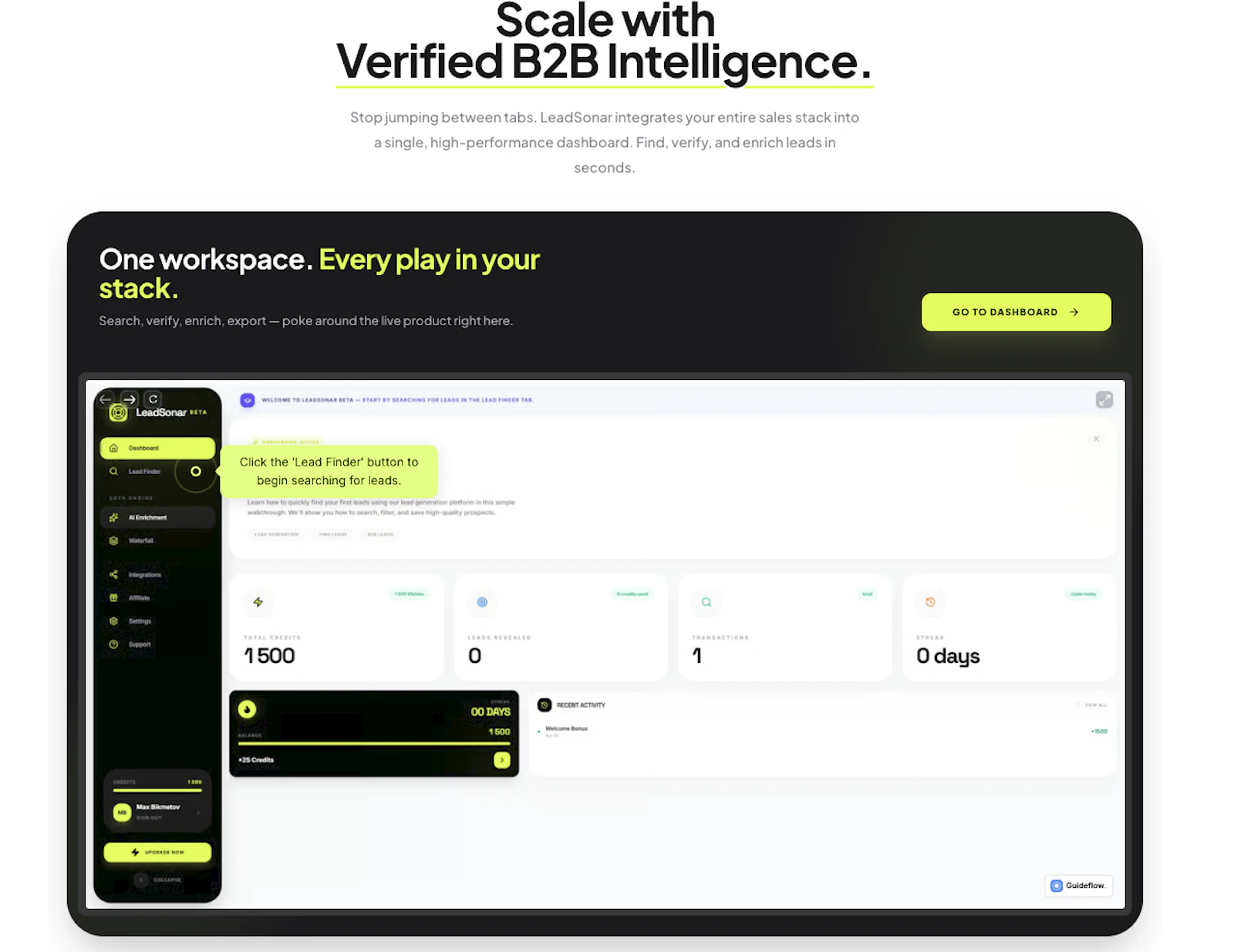Image resolution: width=1234 pixels, height=952 pixels.
Task: Open Waterfall in the sidebar
Action: click(x=157, y=540)
